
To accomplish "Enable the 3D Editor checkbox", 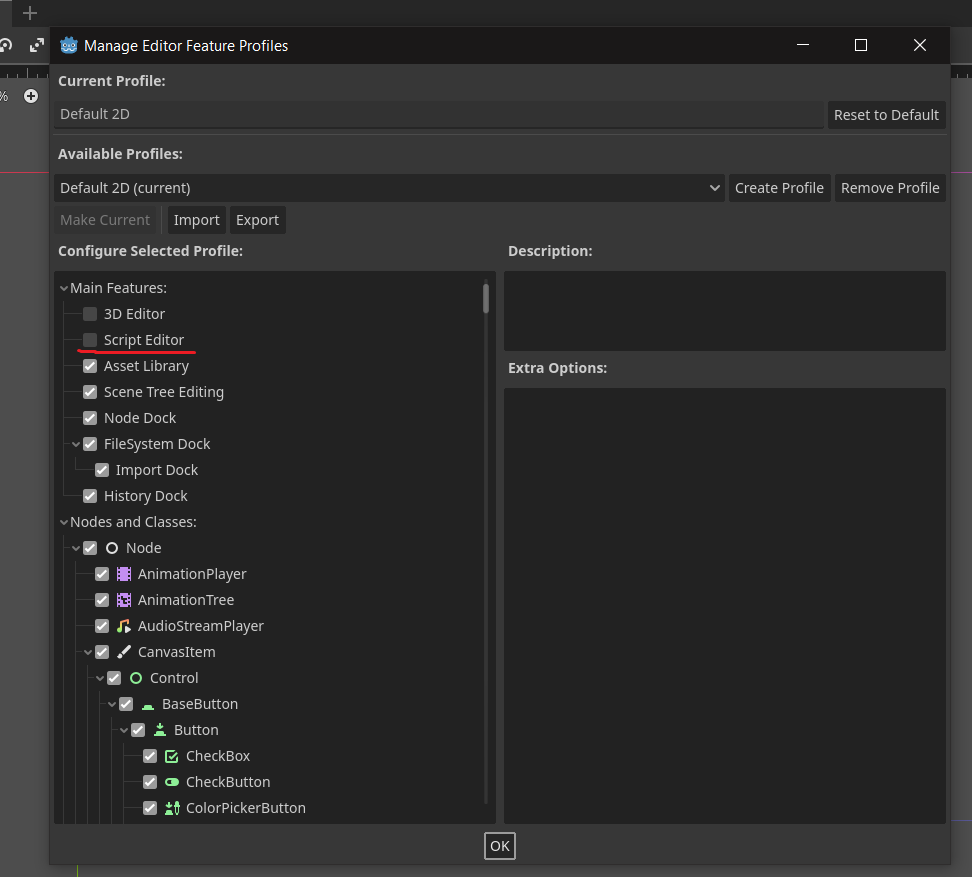I will pyautogui.click(x=89, y=313).
